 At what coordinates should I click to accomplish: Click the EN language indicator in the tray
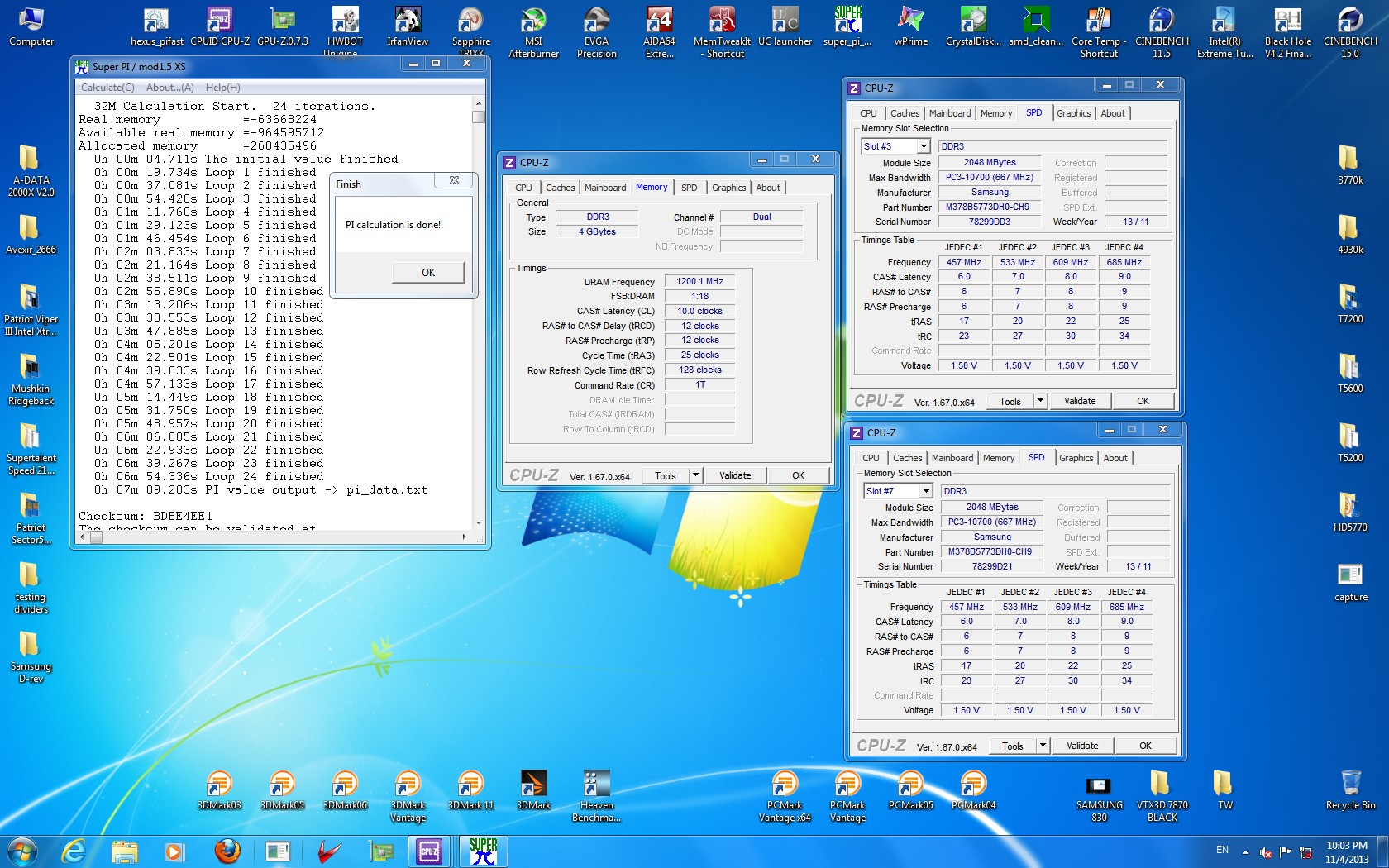(1222, 850)
